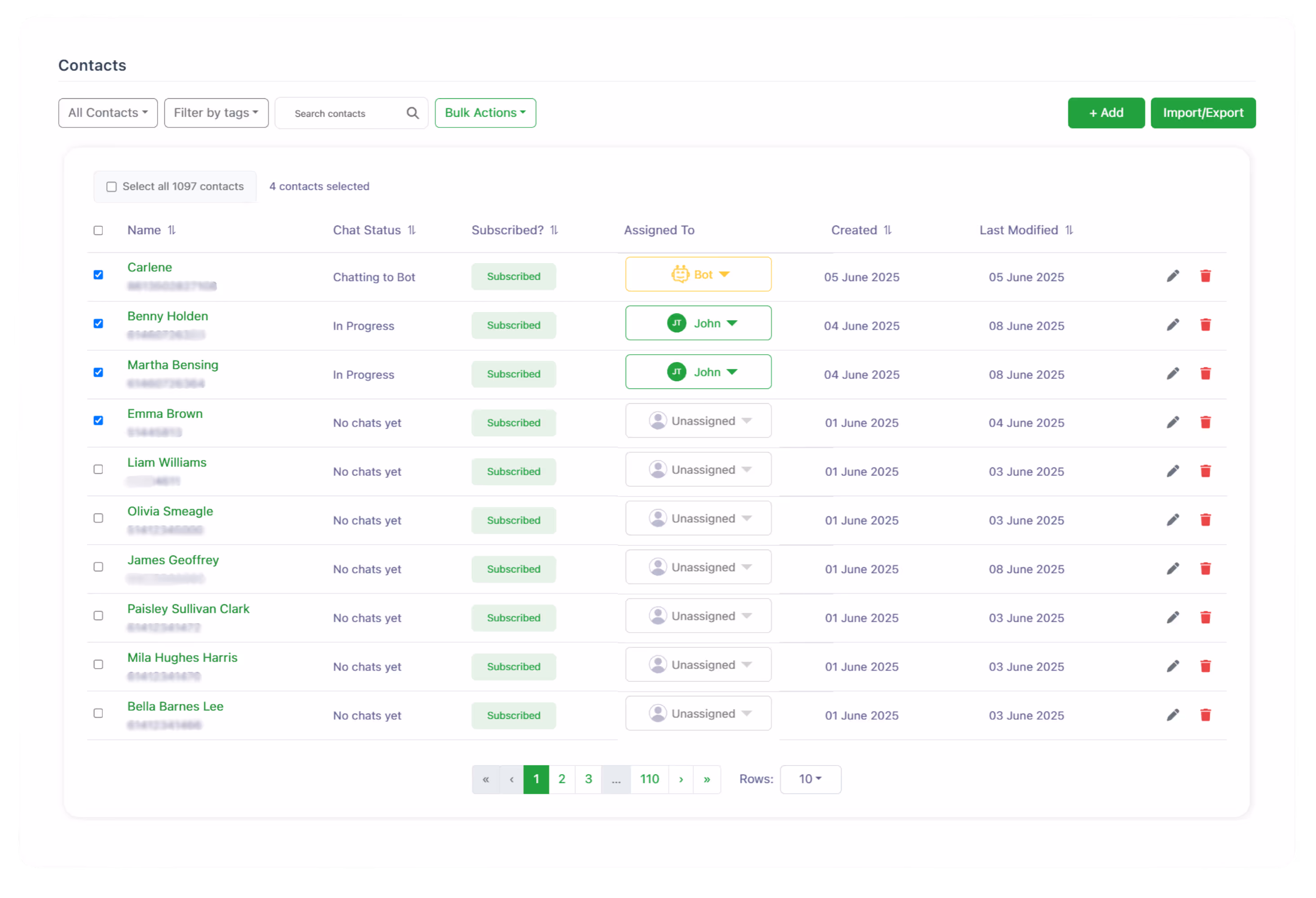Expand the Bulk Actions dropdown
This screenshot has height=898, width=1316.
[485, 113]
